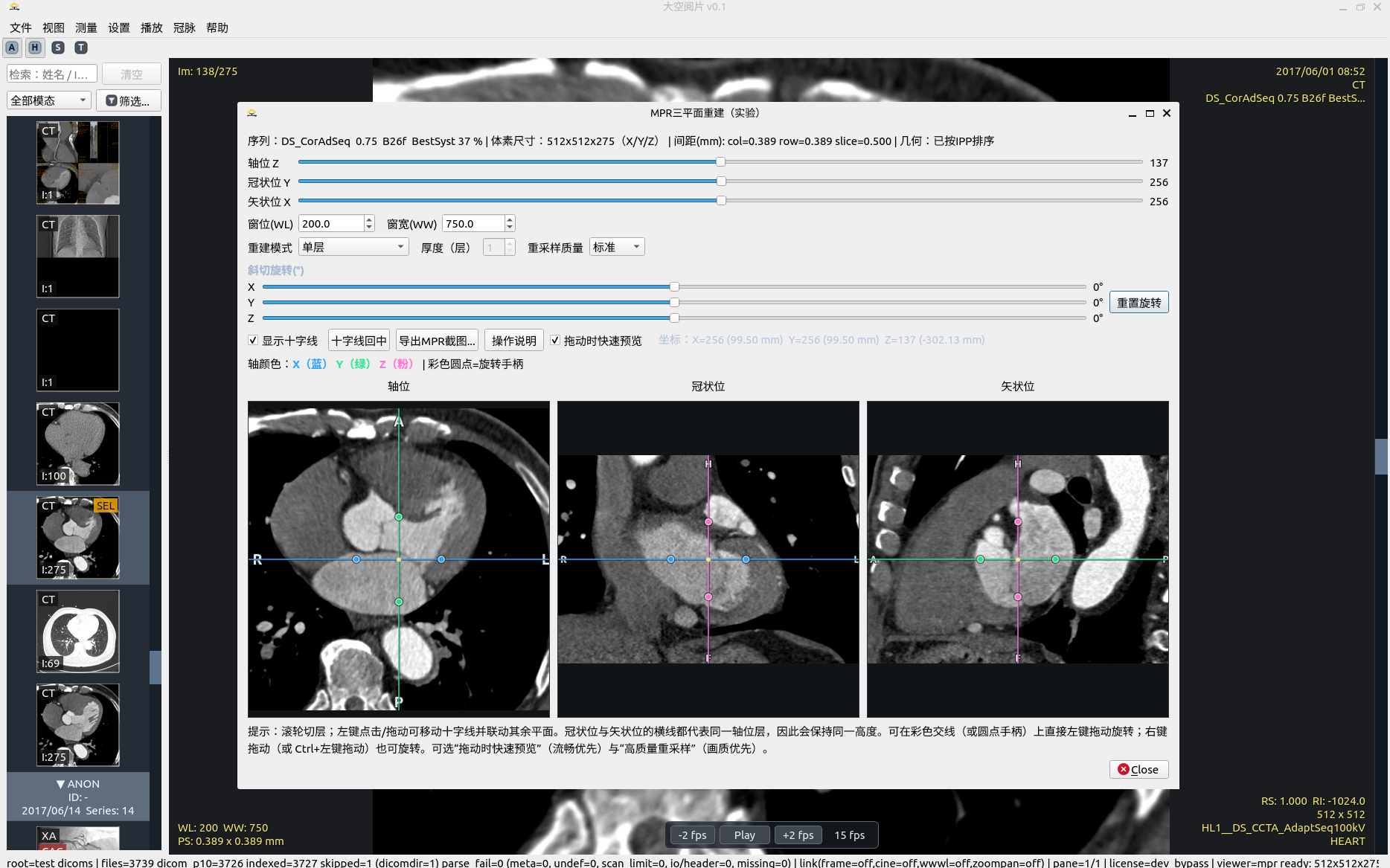Click the 重置旋转 button
The height and width of the screenshot is (868, 1390).
point(1138,303)
